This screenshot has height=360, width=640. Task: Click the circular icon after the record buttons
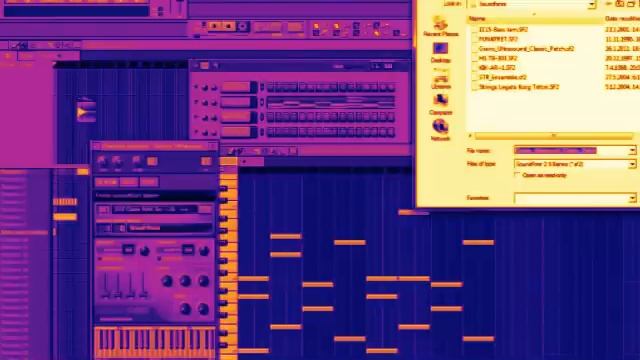(x=242, y=27)
